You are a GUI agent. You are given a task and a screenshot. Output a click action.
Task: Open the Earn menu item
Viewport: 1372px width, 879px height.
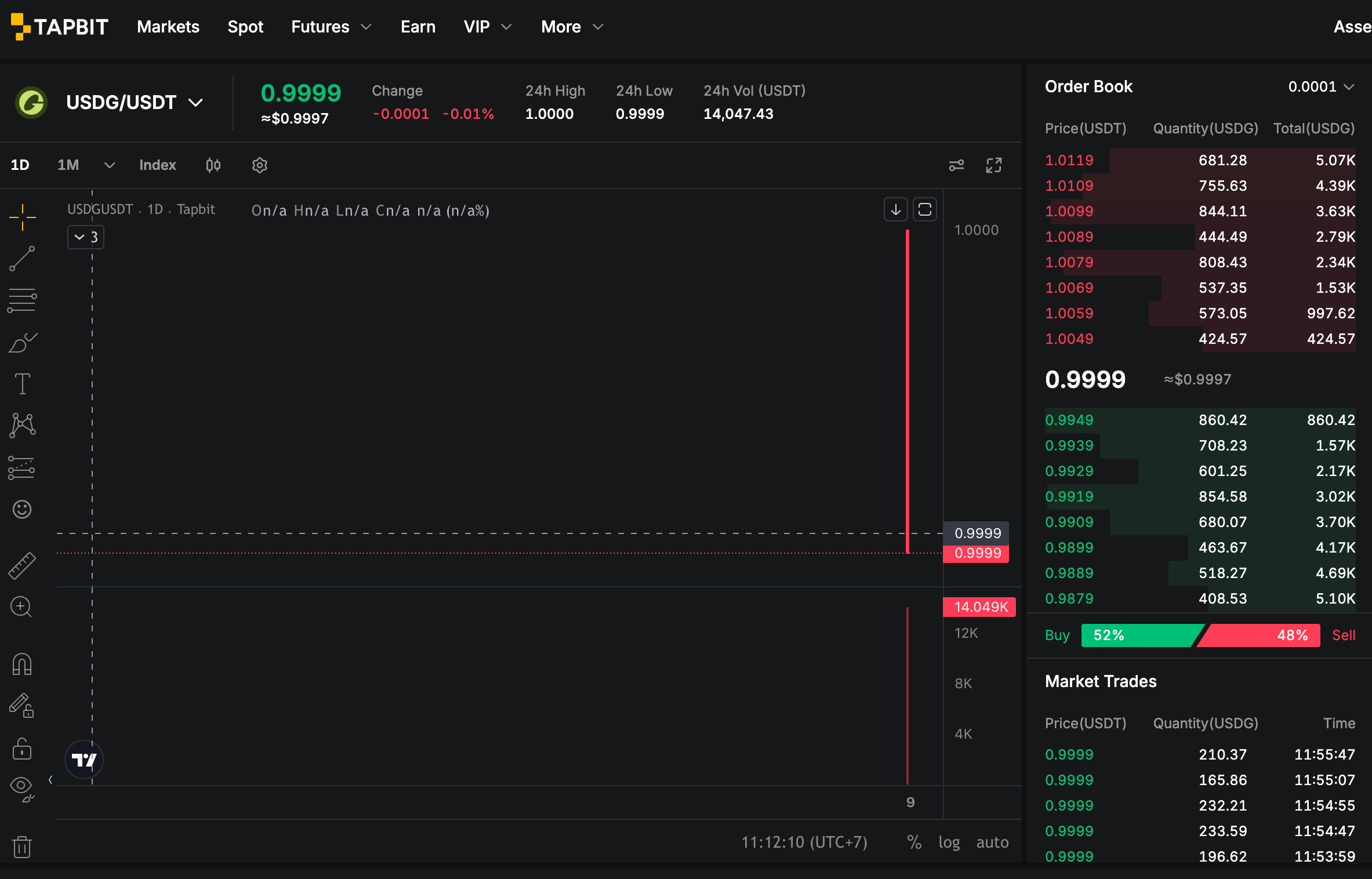point(418,27)
